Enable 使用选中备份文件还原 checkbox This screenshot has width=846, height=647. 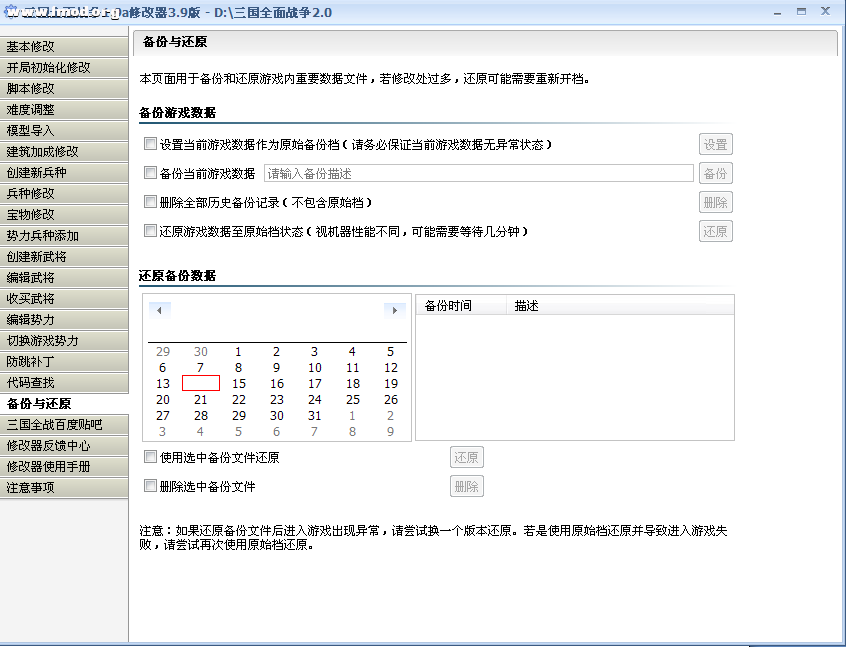click(x=151, y=457)
